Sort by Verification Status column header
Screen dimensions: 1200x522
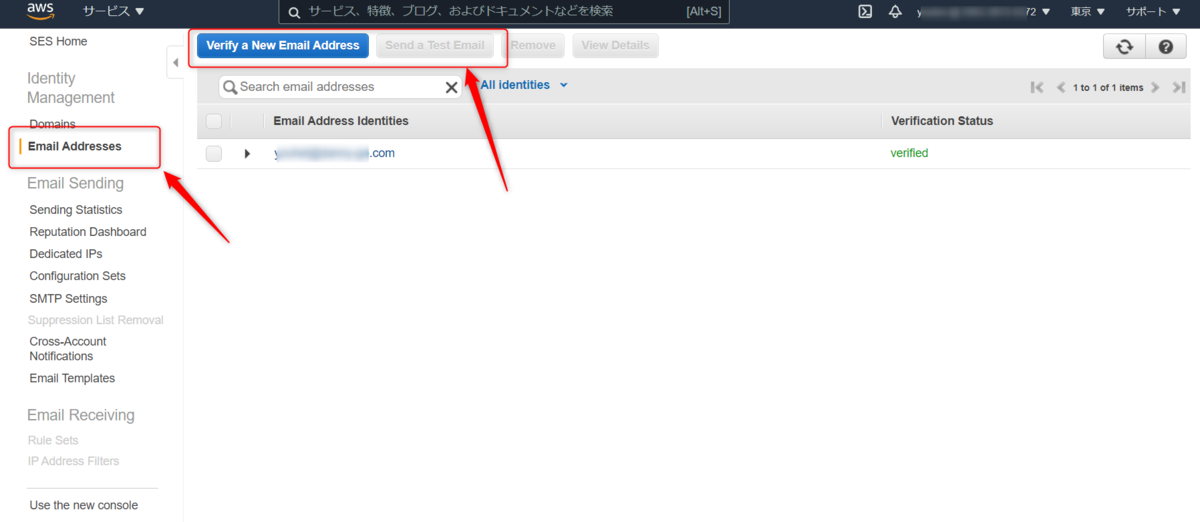[942, 121]
